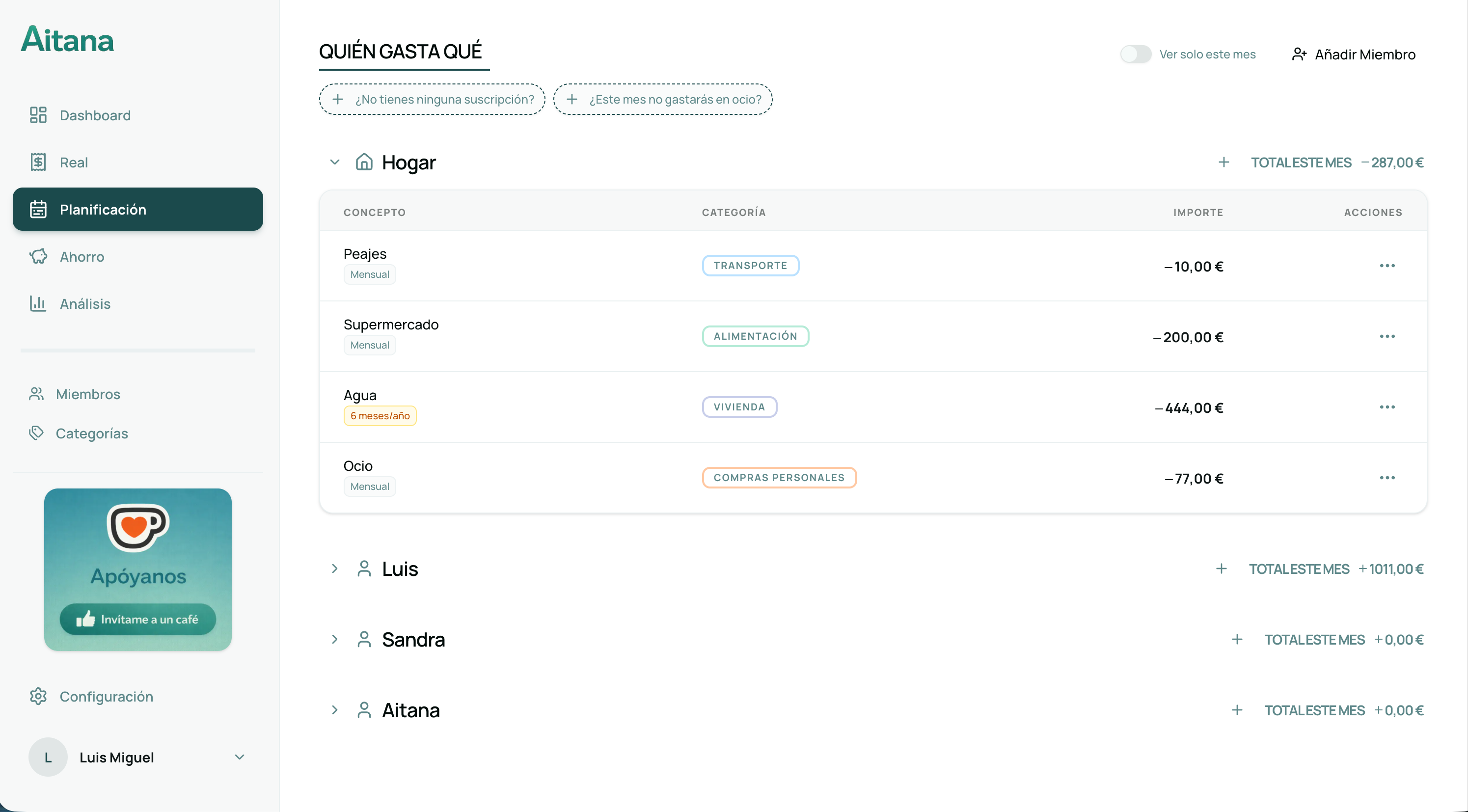Open the Ahorro section in the sidebar

click(82, 257)
